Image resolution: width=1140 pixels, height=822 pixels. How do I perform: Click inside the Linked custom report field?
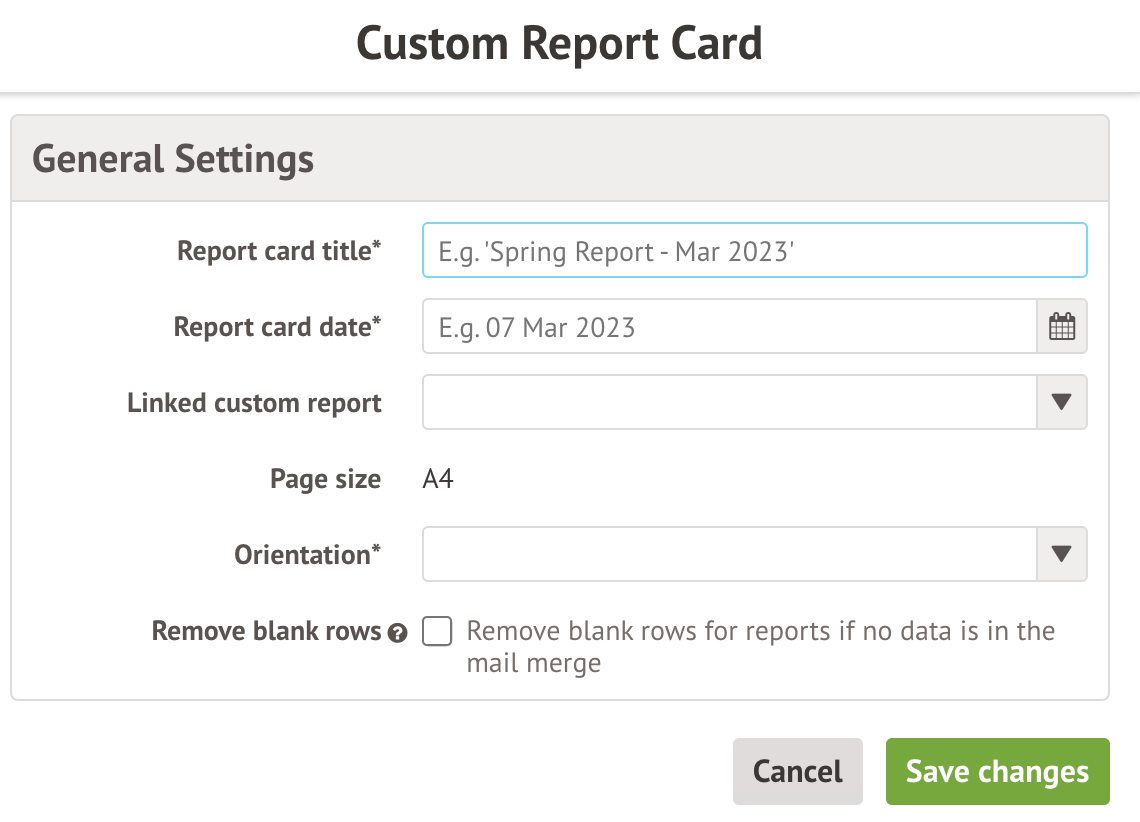(x=729, y=402)
